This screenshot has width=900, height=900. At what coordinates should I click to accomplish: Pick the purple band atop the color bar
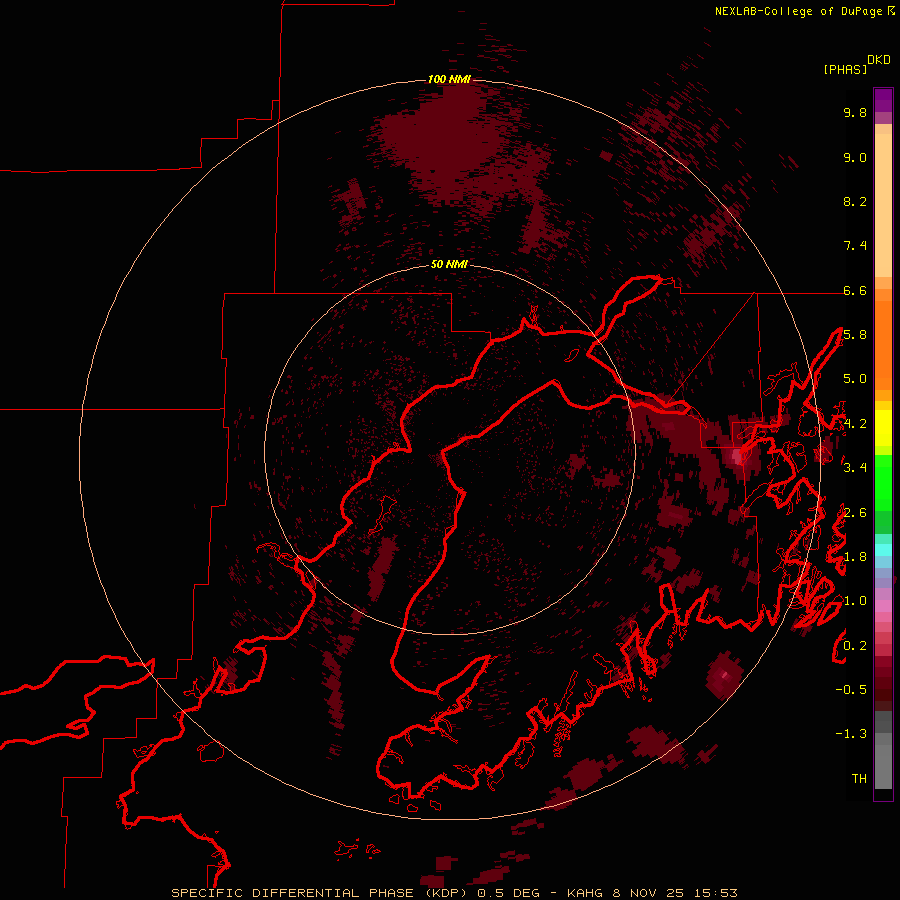(x=883, y=100)
